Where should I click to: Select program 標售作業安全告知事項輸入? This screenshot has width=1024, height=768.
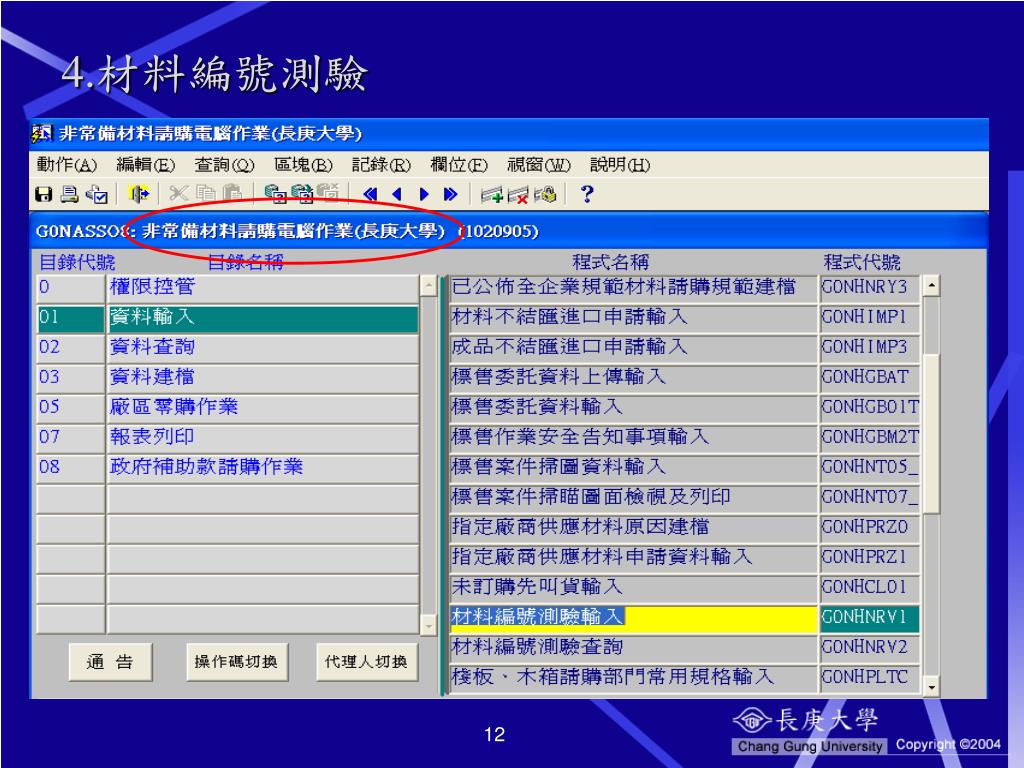tap(633, 438)
